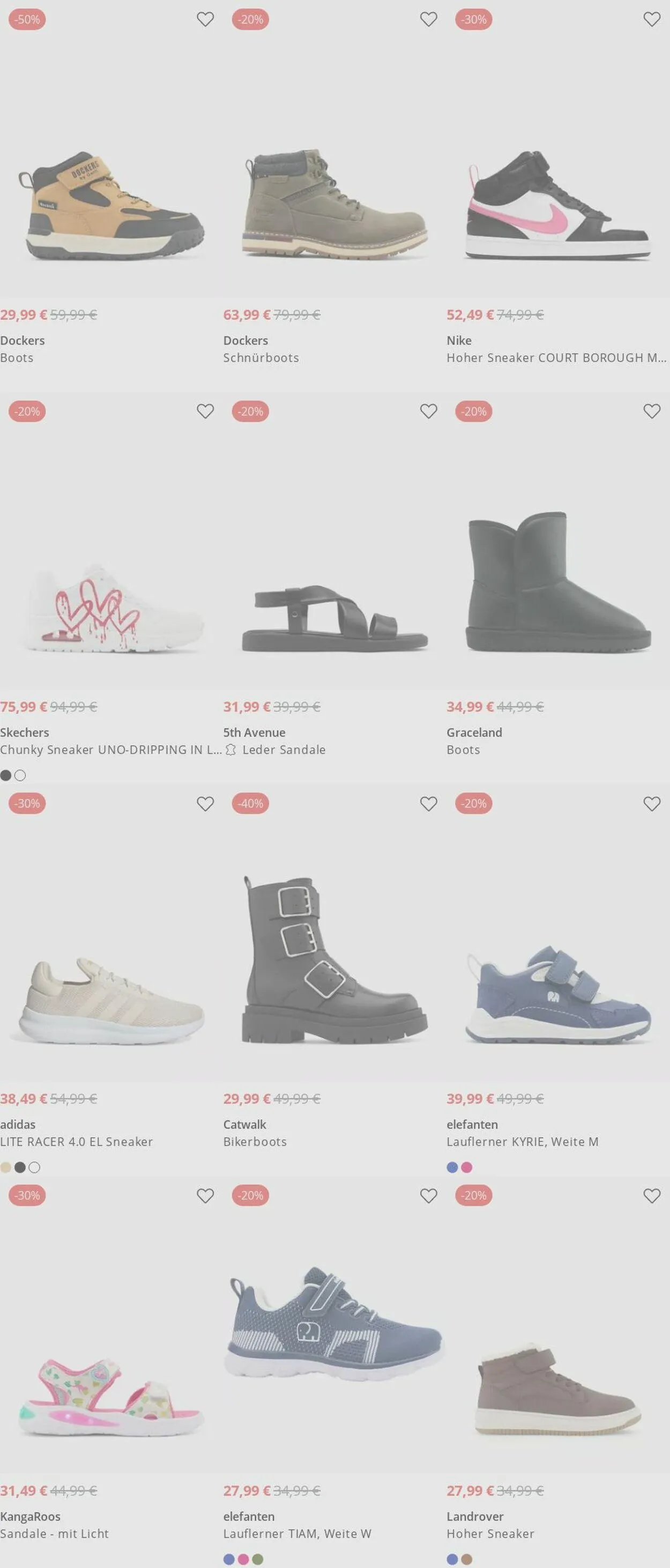The image size is (670, 1568).
Task: Pick pink color swatch for elefanten KYRIE
Action: 466,1167
